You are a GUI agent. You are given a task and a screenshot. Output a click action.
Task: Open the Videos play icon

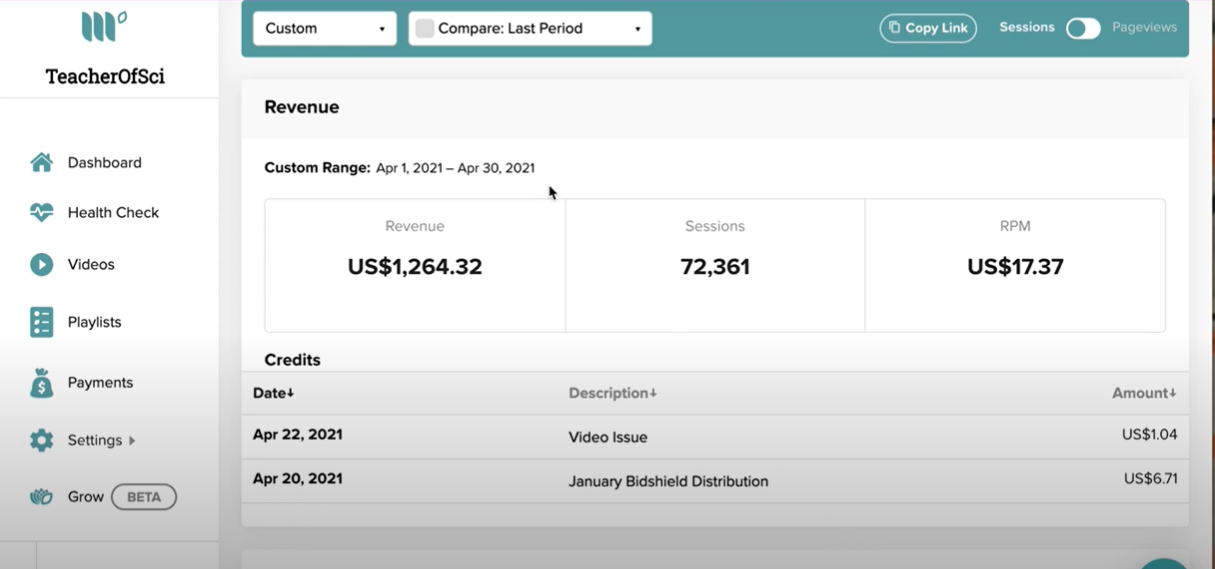coord(41,264)
